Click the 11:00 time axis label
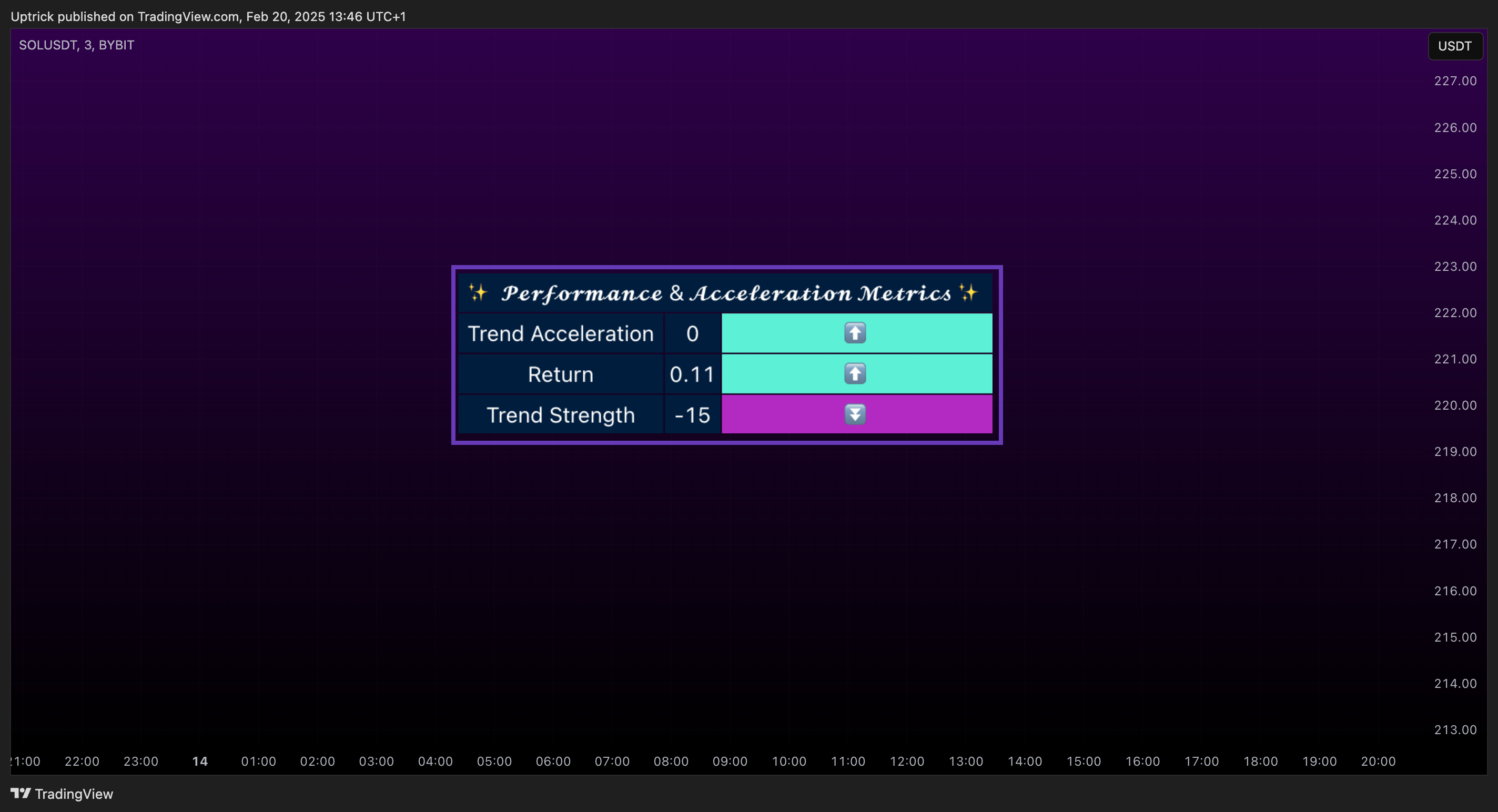1498x812 pixels. pyautogui.click(x=848, y=762)
